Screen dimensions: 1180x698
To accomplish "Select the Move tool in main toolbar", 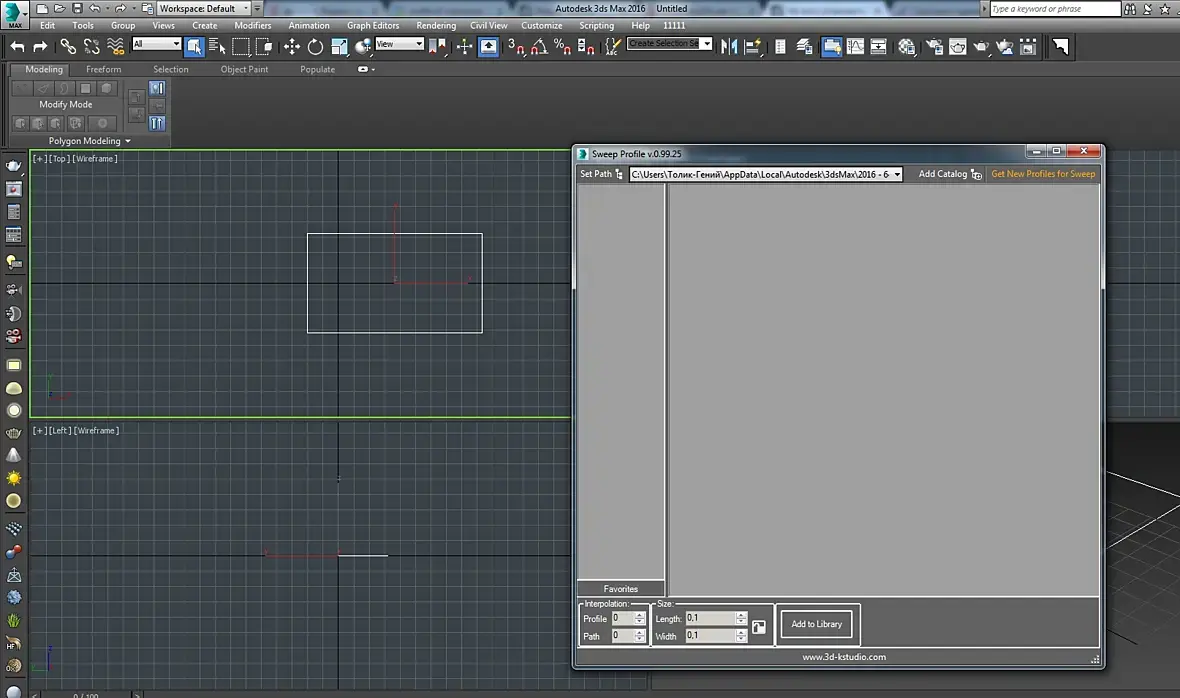I will [x=292, y=46].
